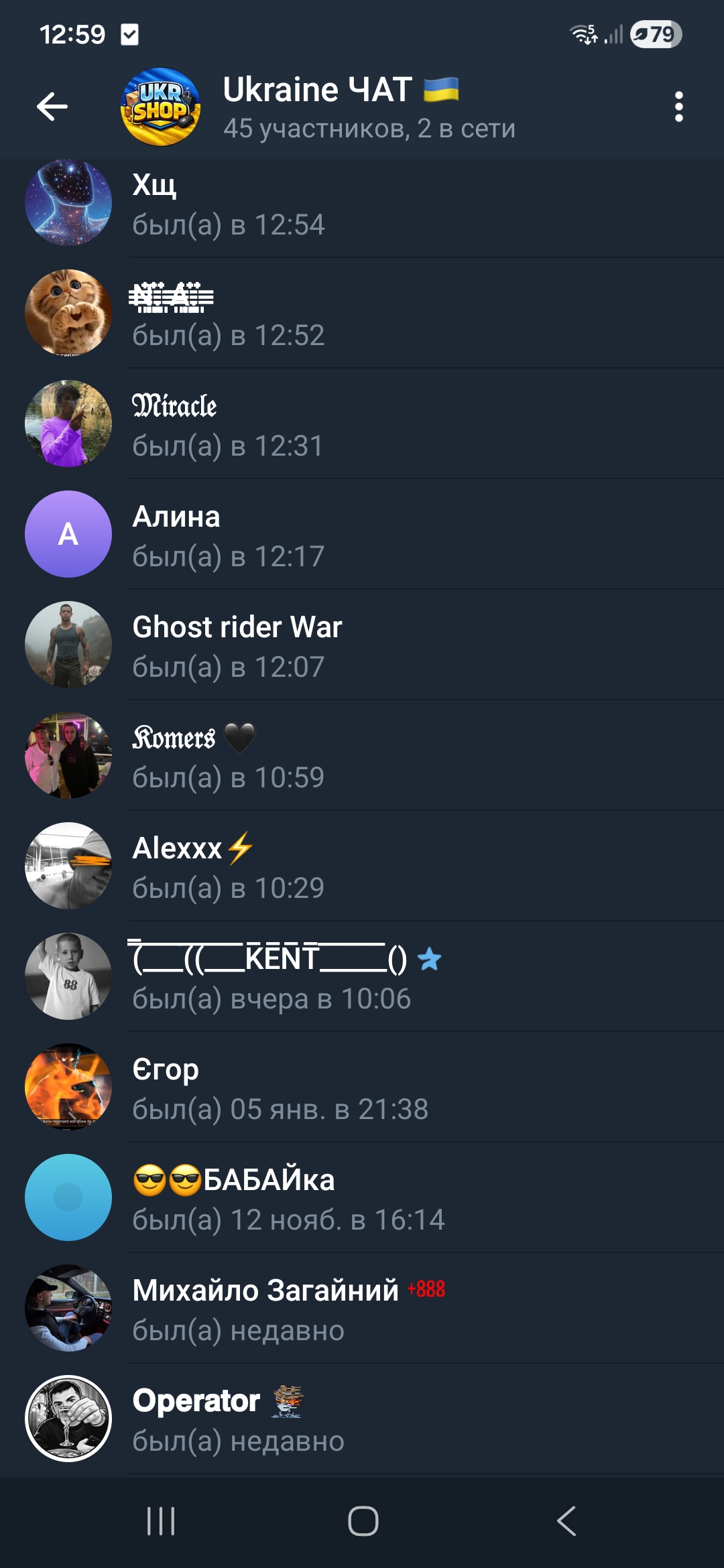Tap the Android recent apps button

[161, 1521]
